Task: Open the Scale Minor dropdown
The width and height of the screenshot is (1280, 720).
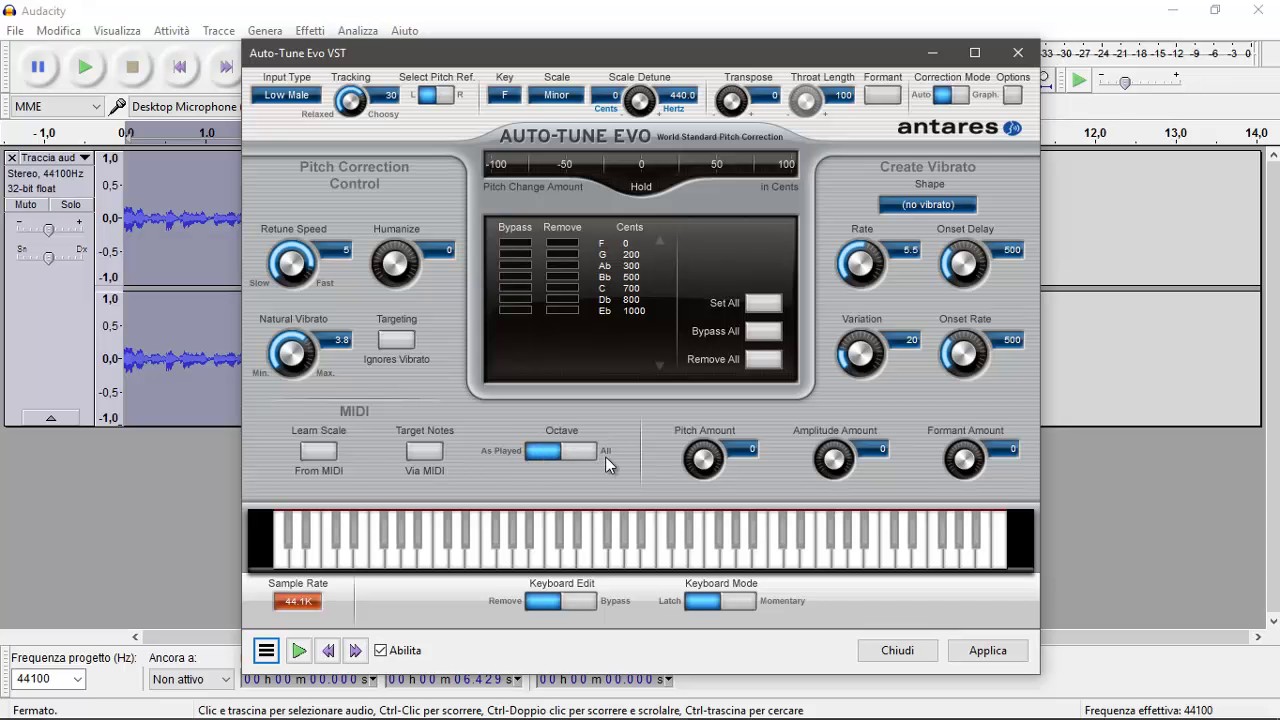Action: (x=557, y=95)
